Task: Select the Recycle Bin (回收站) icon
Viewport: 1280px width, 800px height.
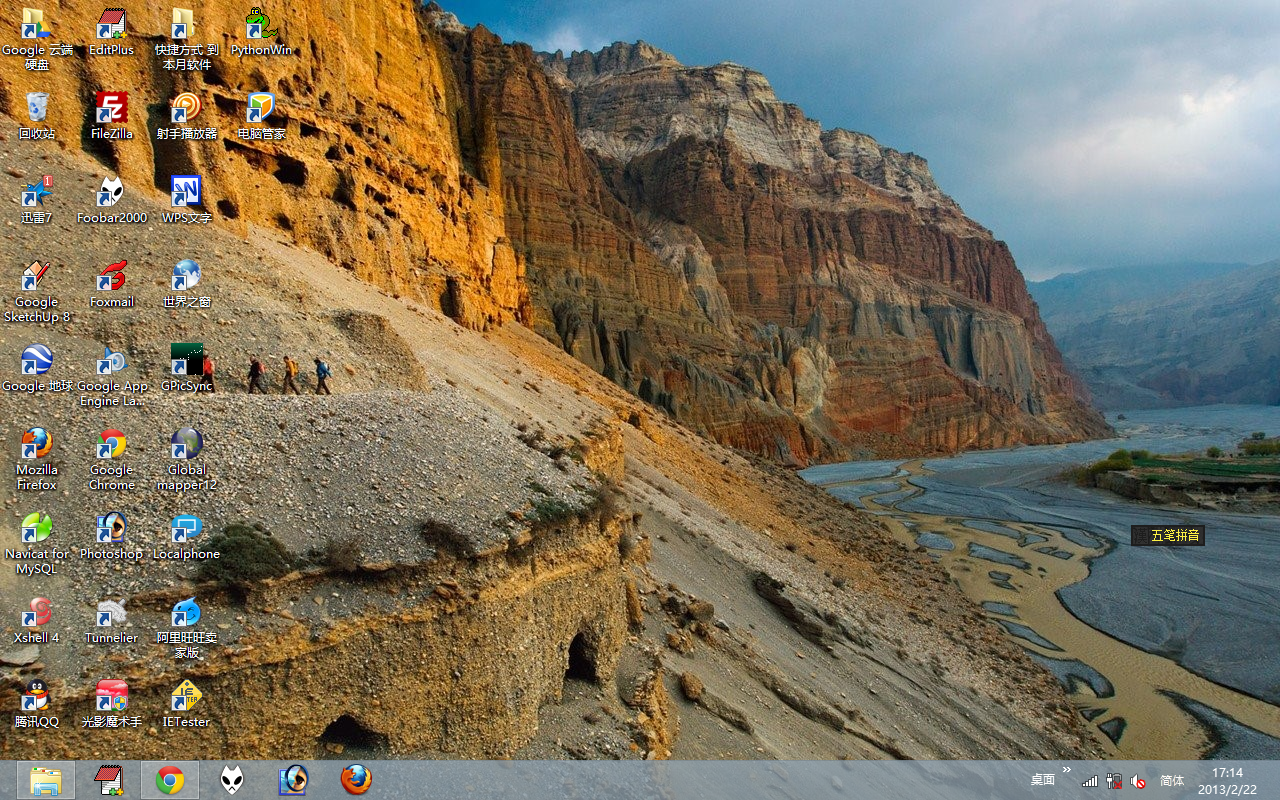Action: (37, 108)
